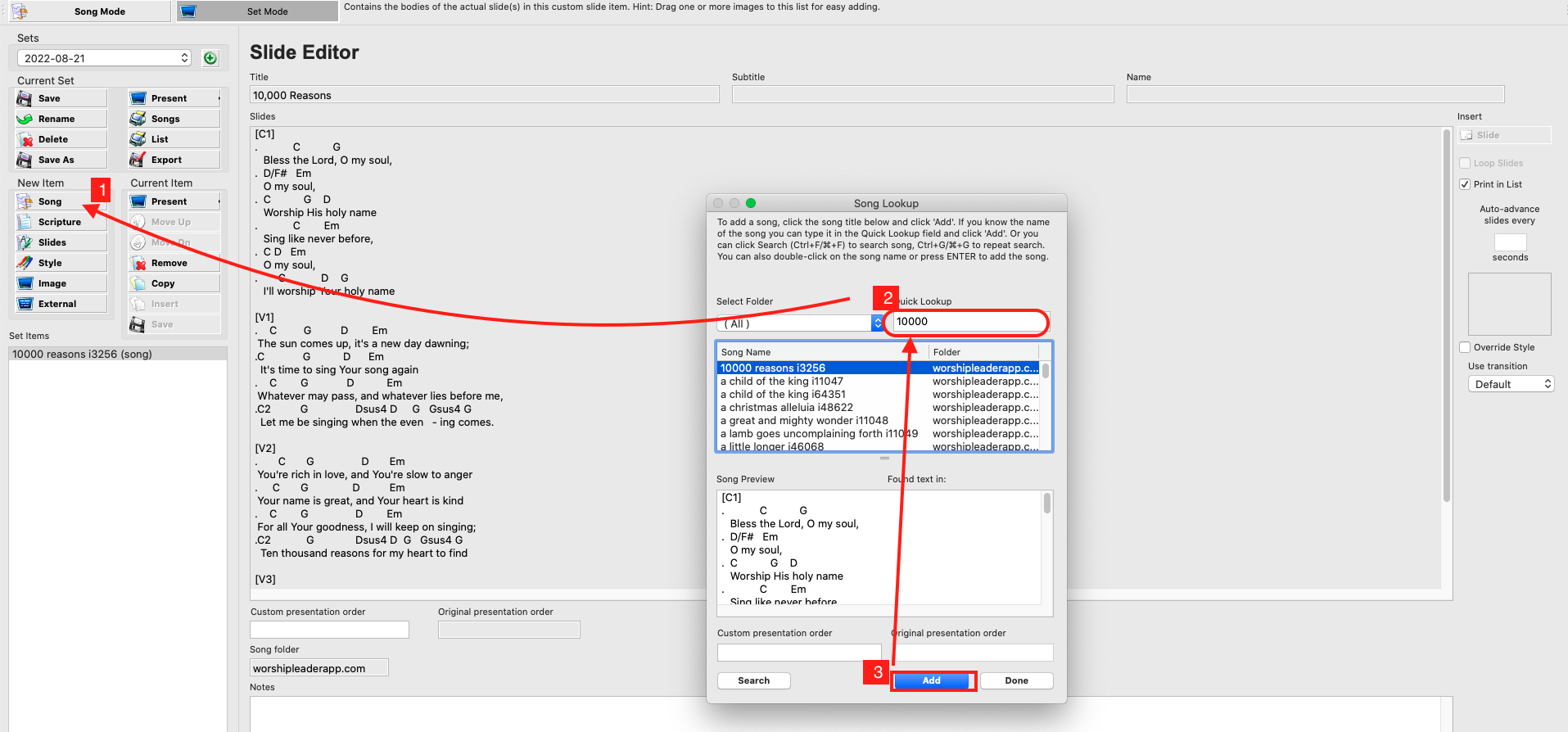Click the Export icon in Current Set
This screenshot has height=732, width=1568.
point(138,160)
